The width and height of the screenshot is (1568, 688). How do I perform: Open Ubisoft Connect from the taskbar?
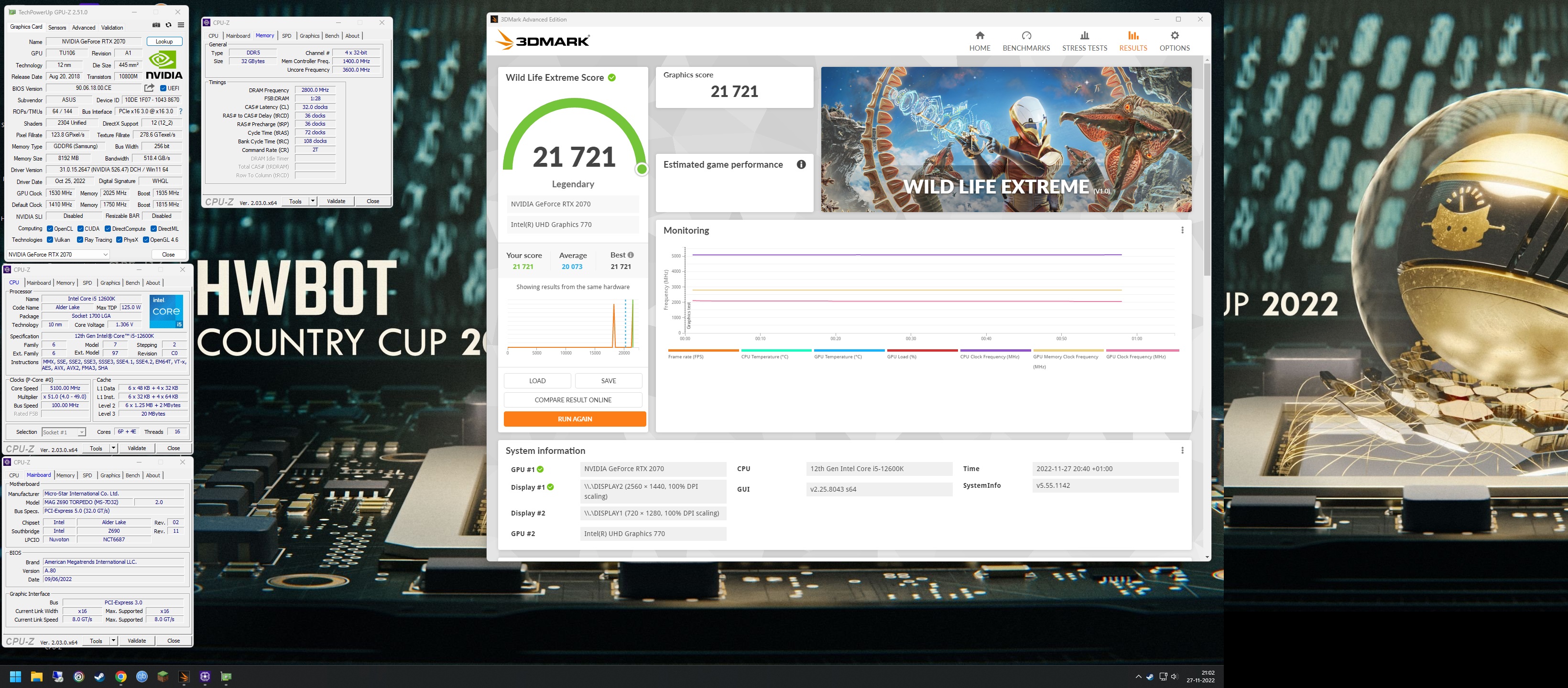[x=78, y=677]
